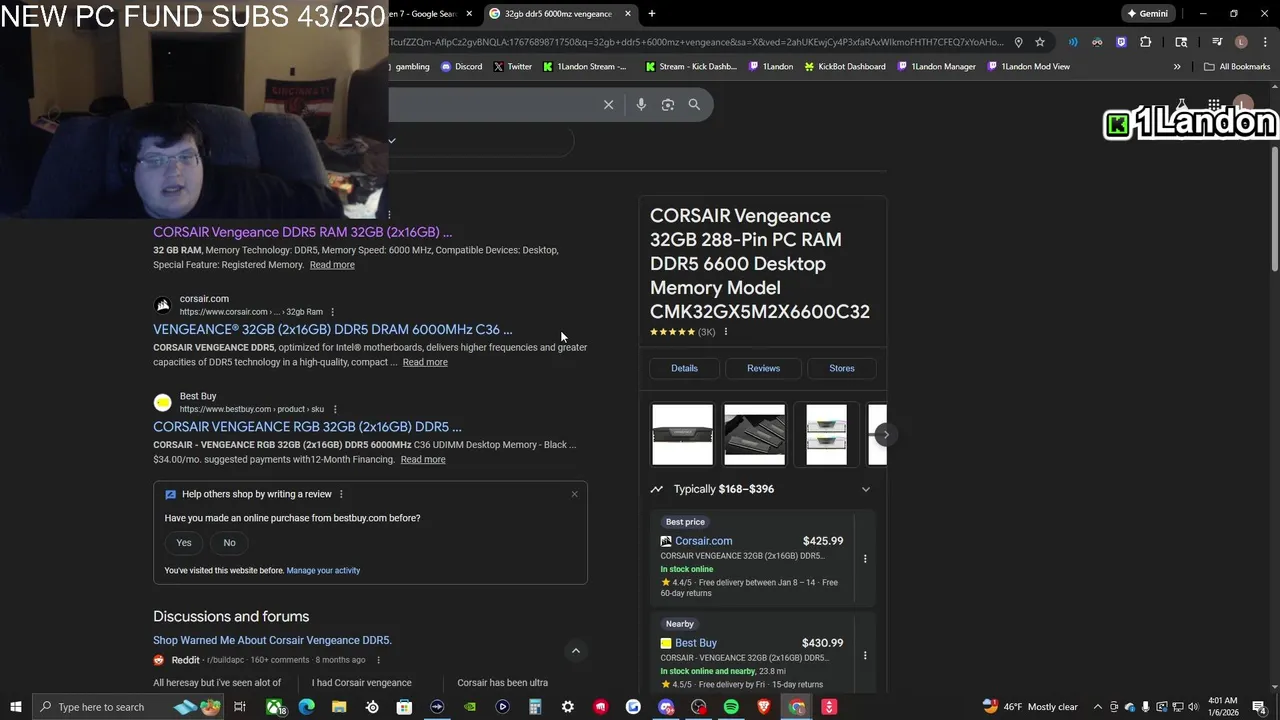Open options for the corsair.com result

(333, 312)
